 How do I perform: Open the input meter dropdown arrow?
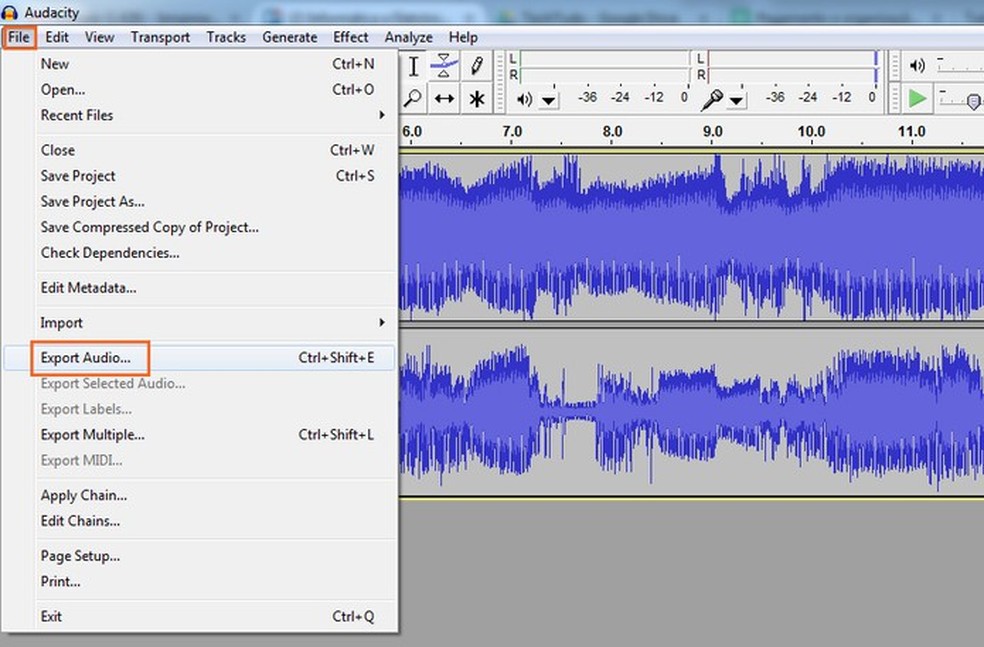point(737,100)
